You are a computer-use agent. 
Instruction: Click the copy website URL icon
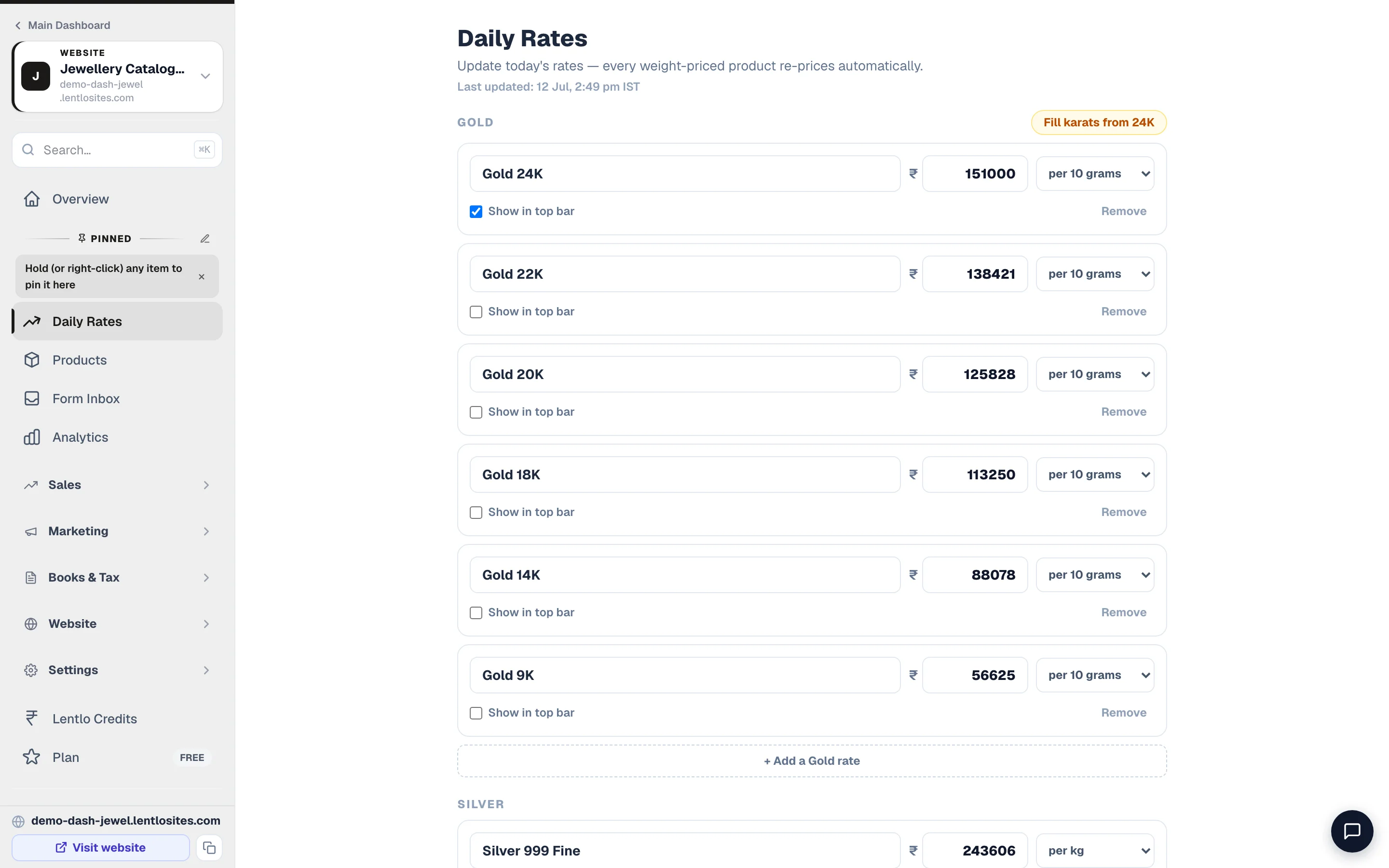pos(209,847)
